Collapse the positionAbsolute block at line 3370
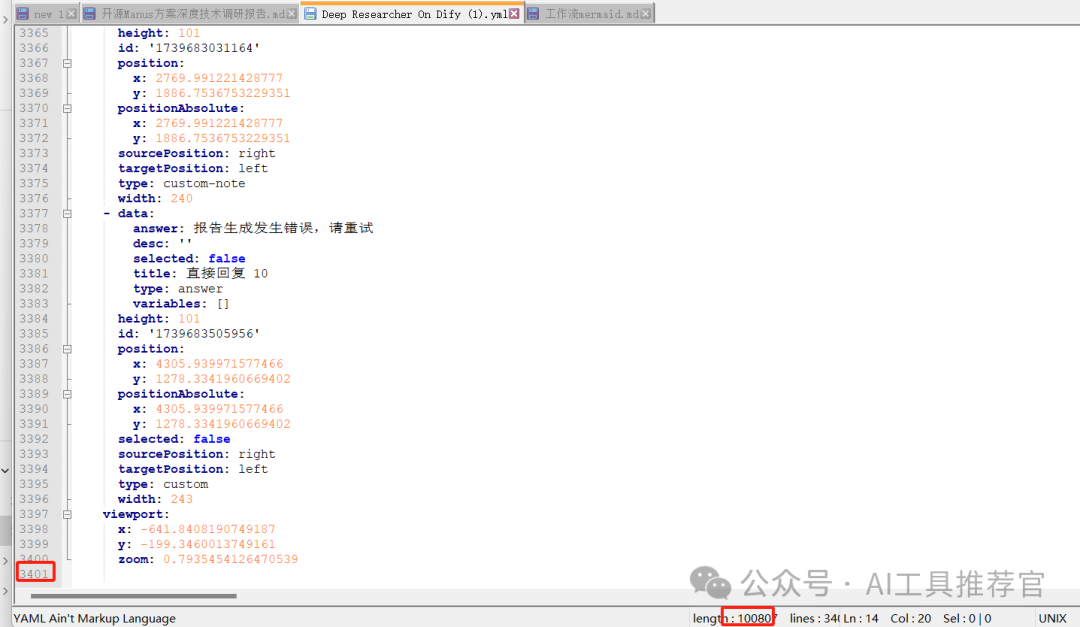 coord(67,108)
